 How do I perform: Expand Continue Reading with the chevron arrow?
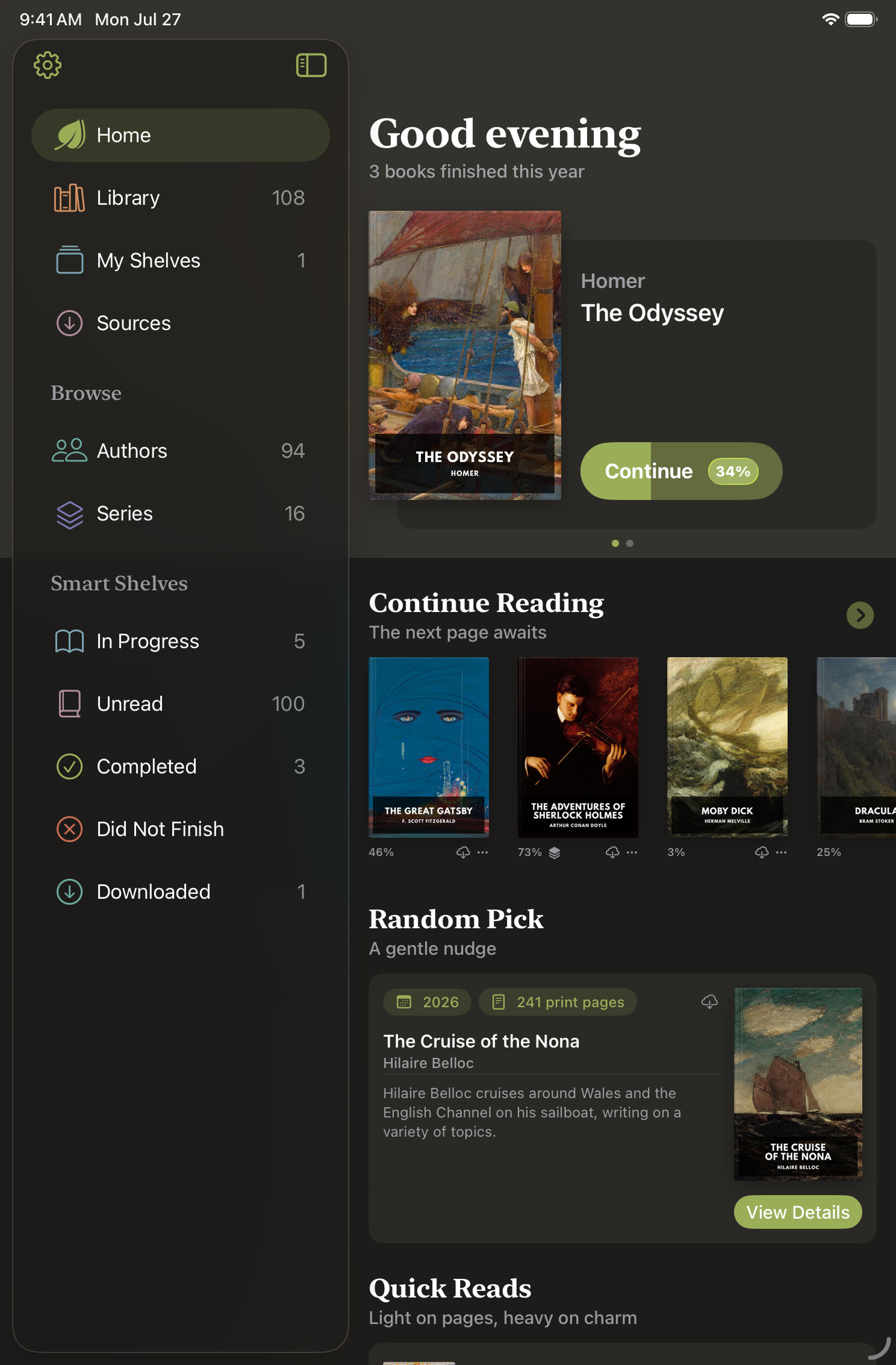[860, 615]
